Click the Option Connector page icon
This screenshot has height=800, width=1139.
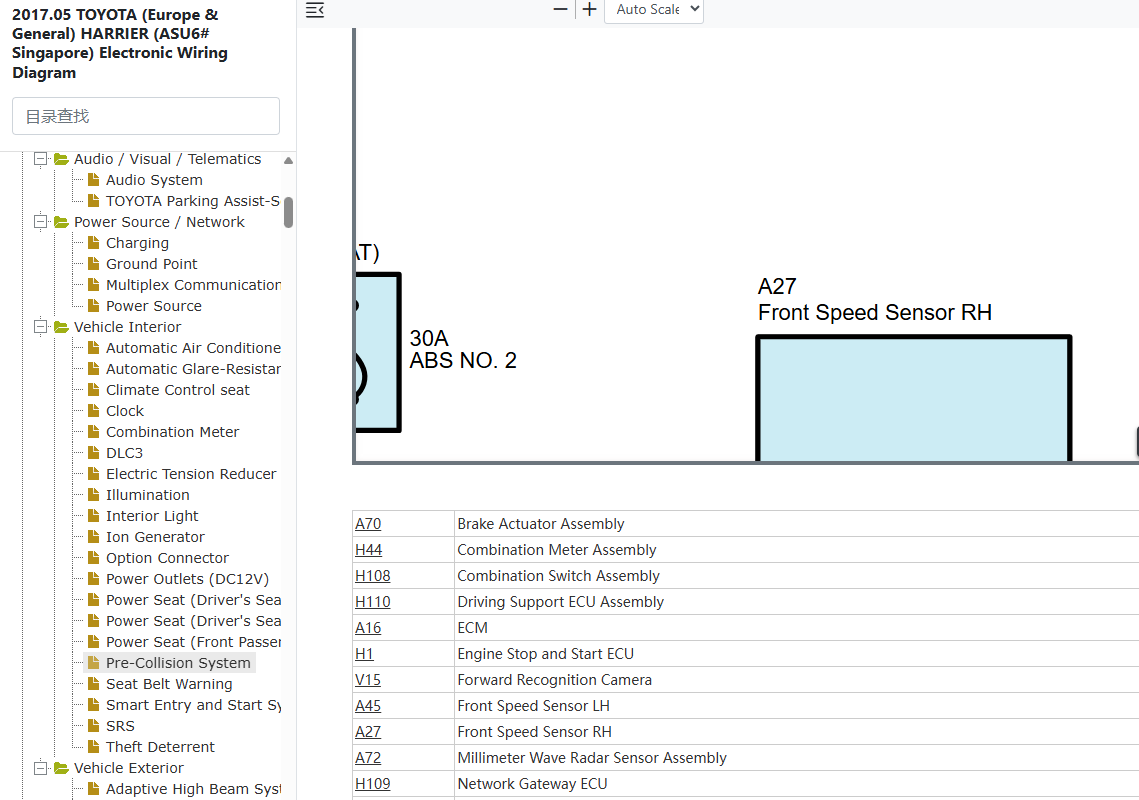click(94, 557)
